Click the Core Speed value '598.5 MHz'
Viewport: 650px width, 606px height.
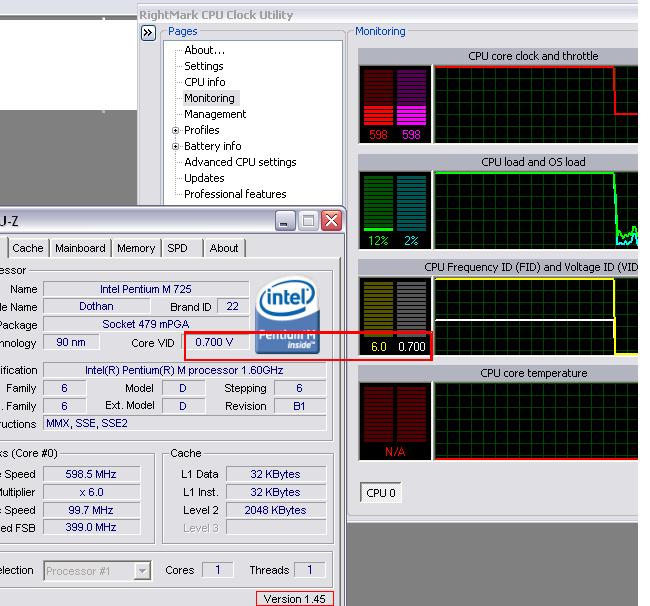[91, 474]
